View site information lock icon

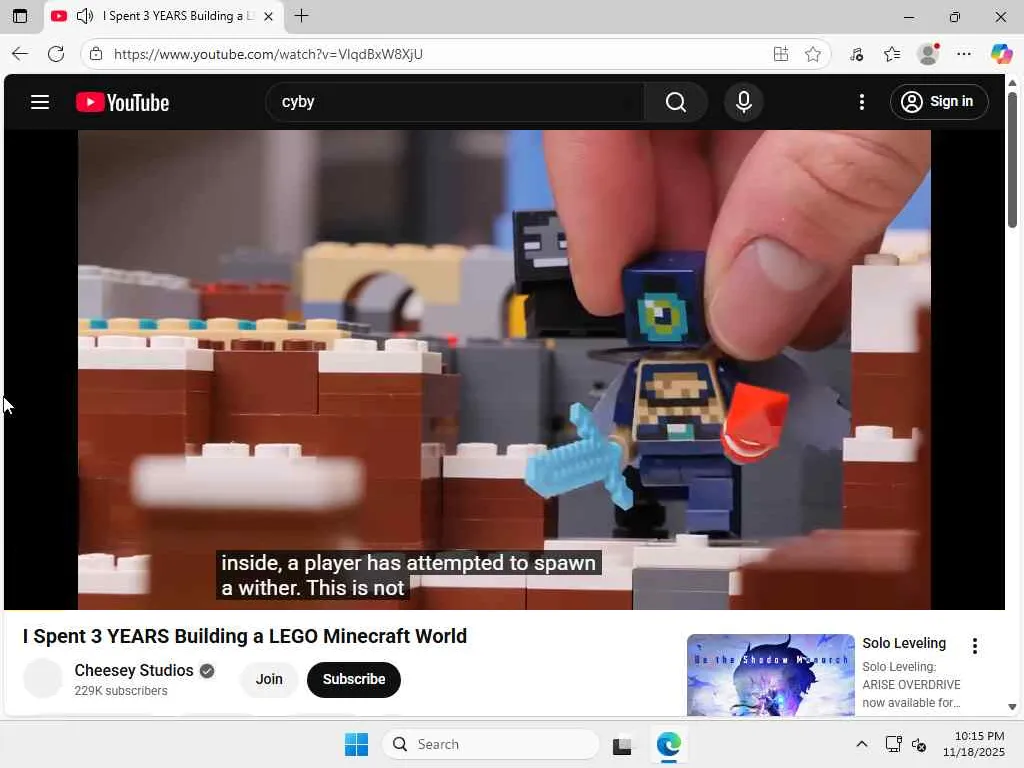[96, 54]
